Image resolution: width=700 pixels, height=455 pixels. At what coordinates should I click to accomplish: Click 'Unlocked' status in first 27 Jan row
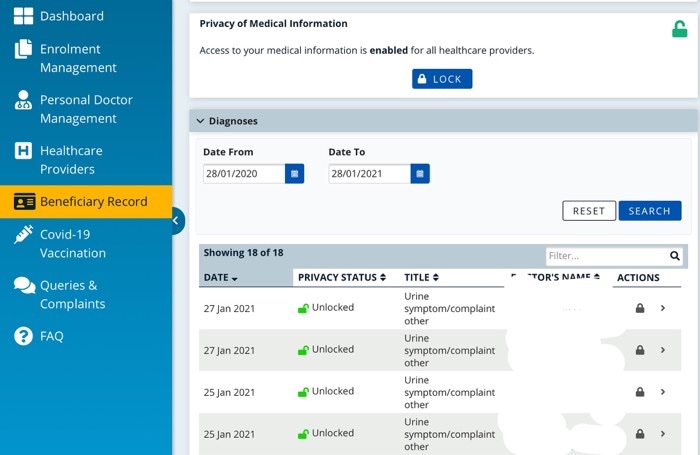click(333, 308)
